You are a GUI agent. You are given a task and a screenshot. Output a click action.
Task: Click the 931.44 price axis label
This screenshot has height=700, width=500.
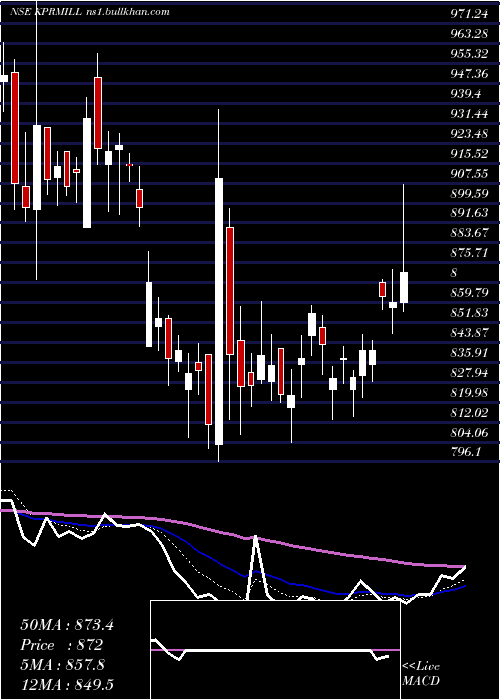(x=469, y=114)
